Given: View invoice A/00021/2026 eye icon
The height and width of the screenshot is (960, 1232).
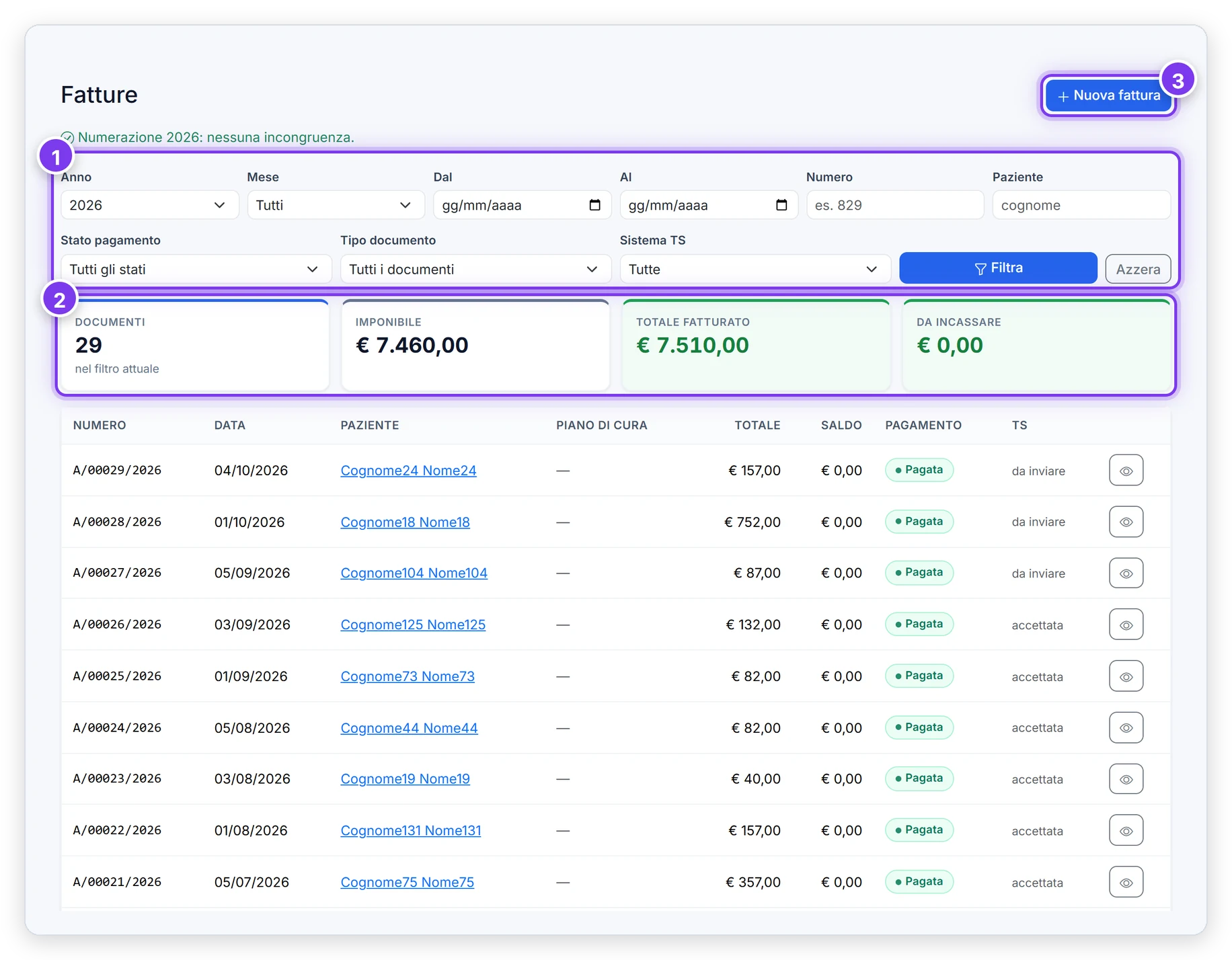Looking at the screenshot, I should [x=1126, y=882].
